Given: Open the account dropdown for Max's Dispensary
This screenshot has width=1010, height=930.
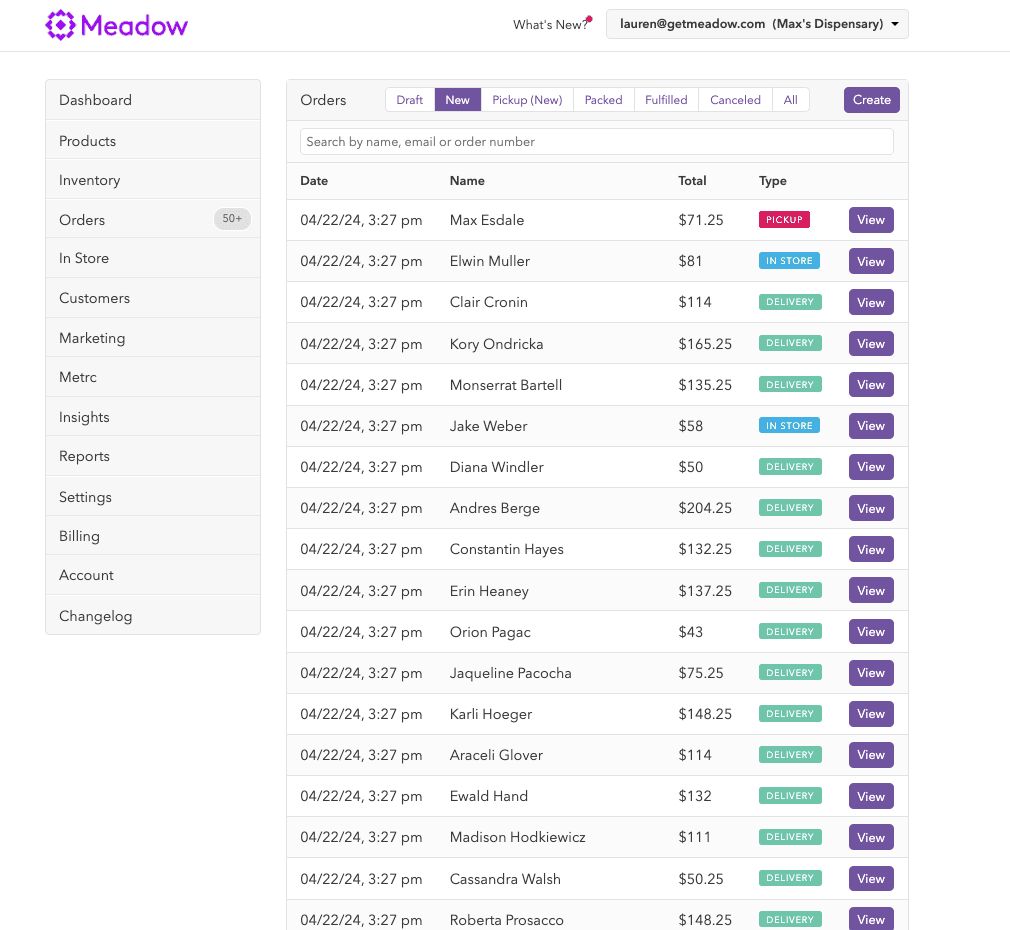Looking at the screenshot, I should pos(757,23).
